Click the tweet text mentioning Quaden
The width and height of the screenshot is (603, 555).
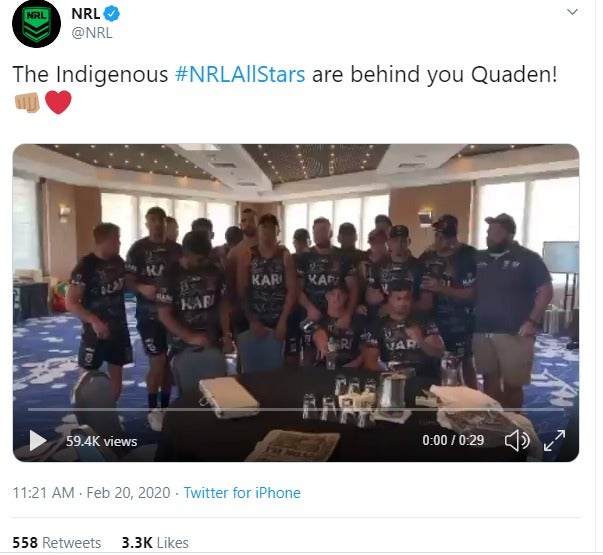[x=285, y=74]
